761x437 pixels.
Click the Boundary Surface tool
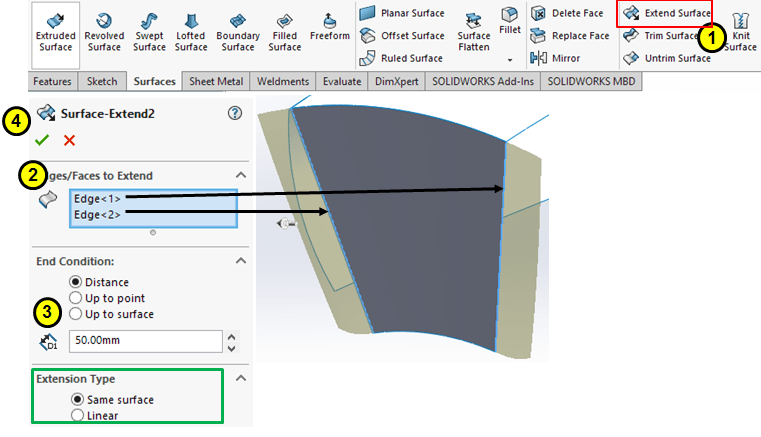[238, 31]
